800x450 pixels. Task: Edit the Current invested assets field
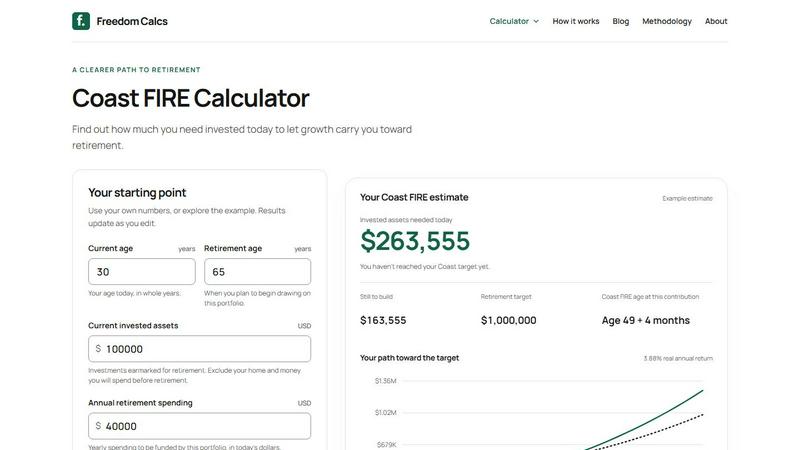pos(199,349)
